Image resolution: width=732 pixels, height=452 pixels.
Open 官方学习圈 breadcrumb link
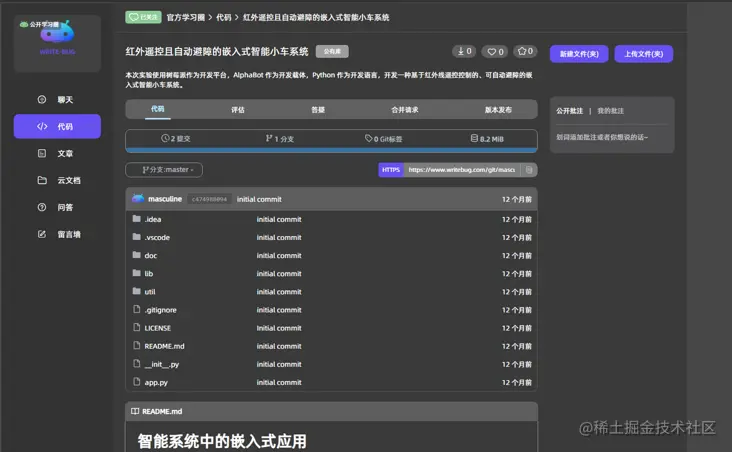pos(186,17)
